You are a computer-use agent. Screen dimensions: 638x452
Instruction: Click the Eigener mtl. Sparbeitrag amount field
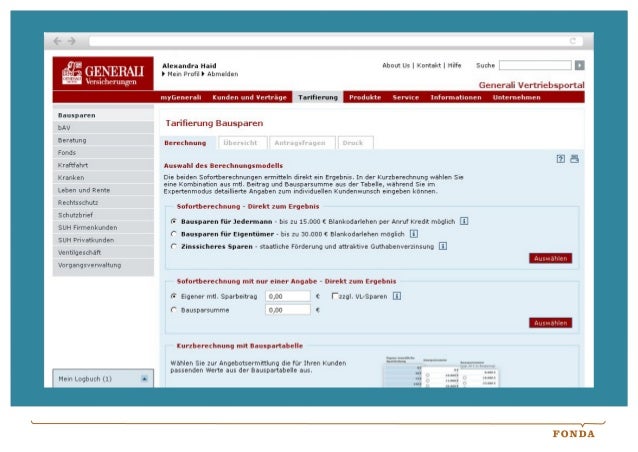pos(288,296)
